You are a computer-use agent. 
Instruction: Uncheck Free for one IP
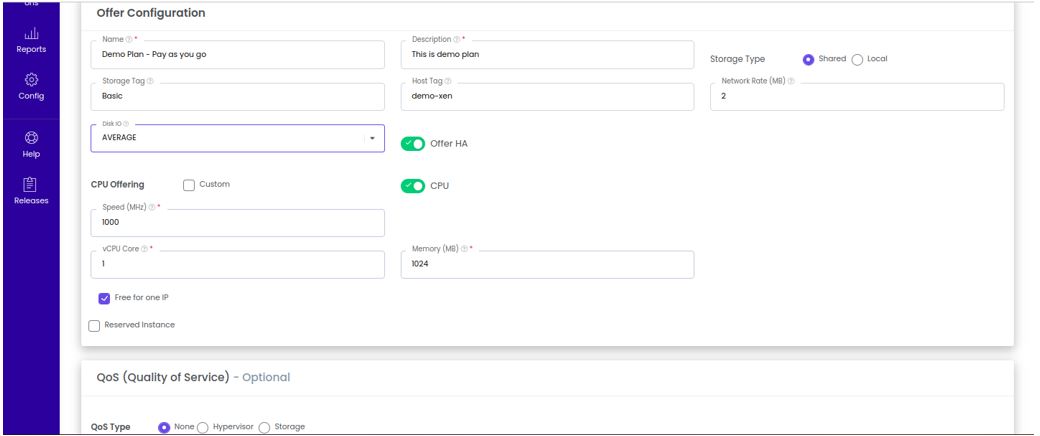pos(104,299)
